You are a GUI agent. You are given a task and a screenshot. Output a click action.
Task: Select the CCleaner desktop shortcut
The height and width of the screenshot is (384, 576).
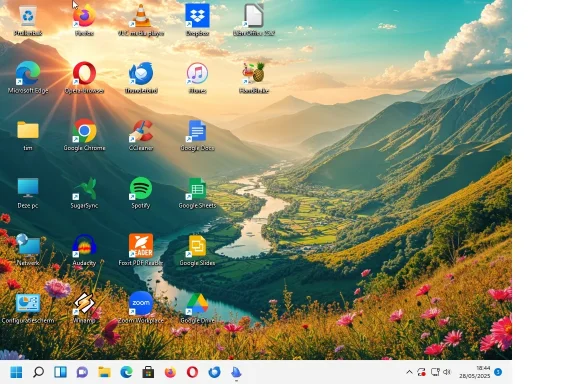point(141,135)
